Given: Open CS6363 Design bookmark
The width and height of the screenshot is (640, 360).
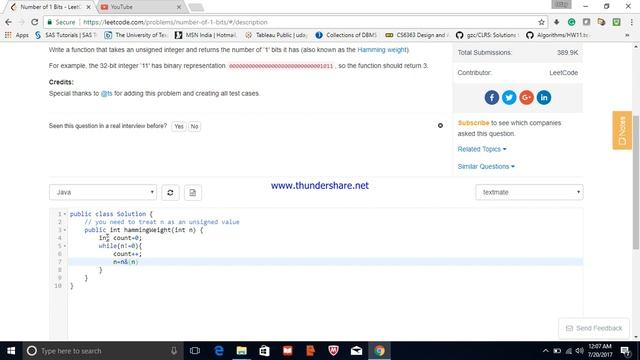Looking at the screenshot, I should (x=417, y=35).
